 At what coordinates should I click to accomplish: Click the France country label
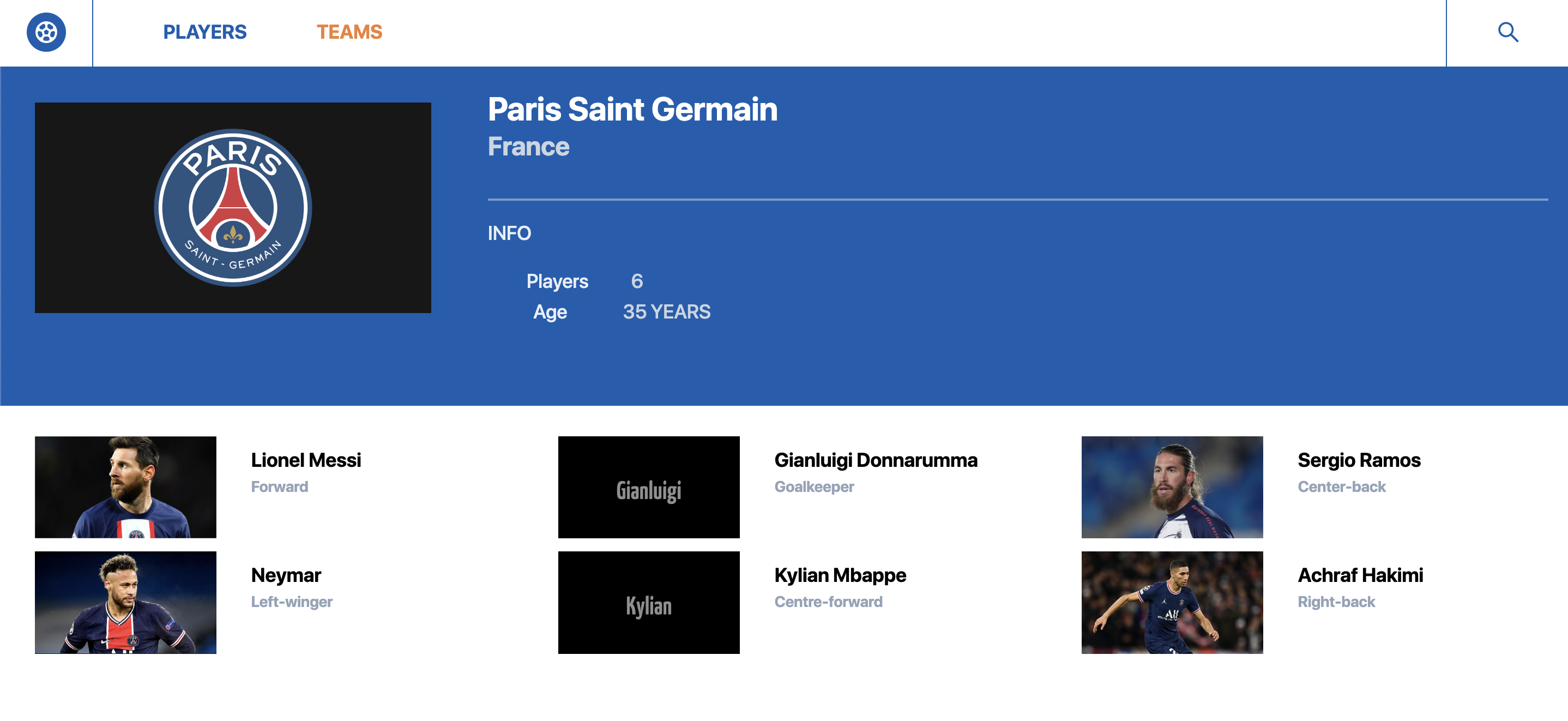tap(528, 147)
